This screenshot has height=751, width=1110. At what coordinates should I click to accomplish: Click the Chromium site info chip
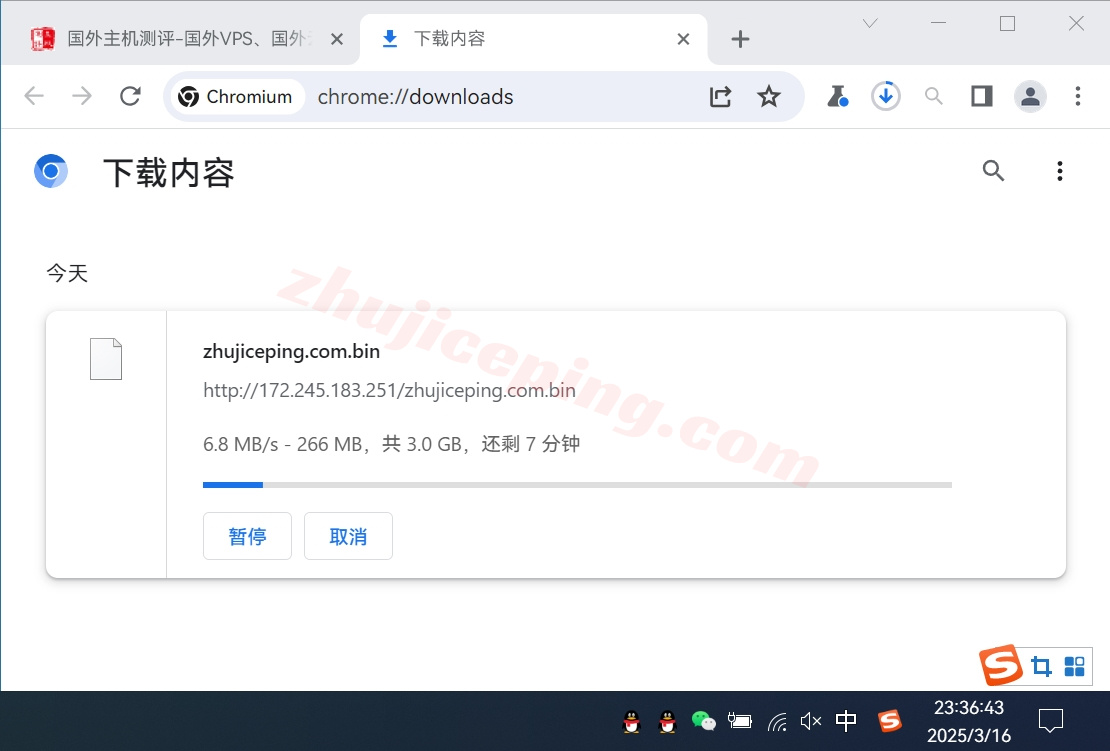236,96
